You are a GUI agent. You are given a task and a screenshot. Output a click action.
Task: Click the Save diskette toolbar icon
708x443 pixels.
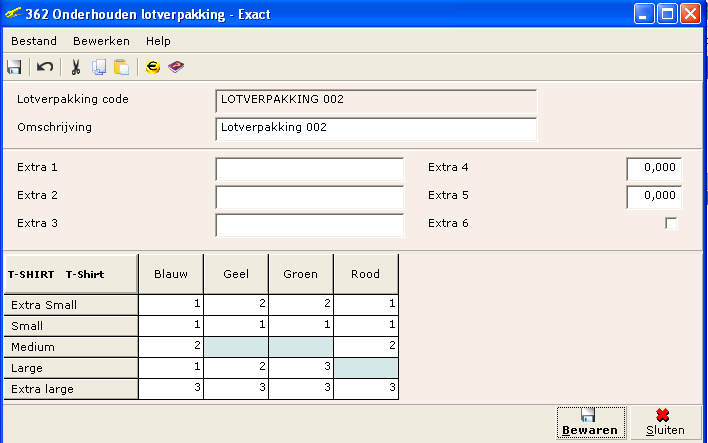point(14,67)
